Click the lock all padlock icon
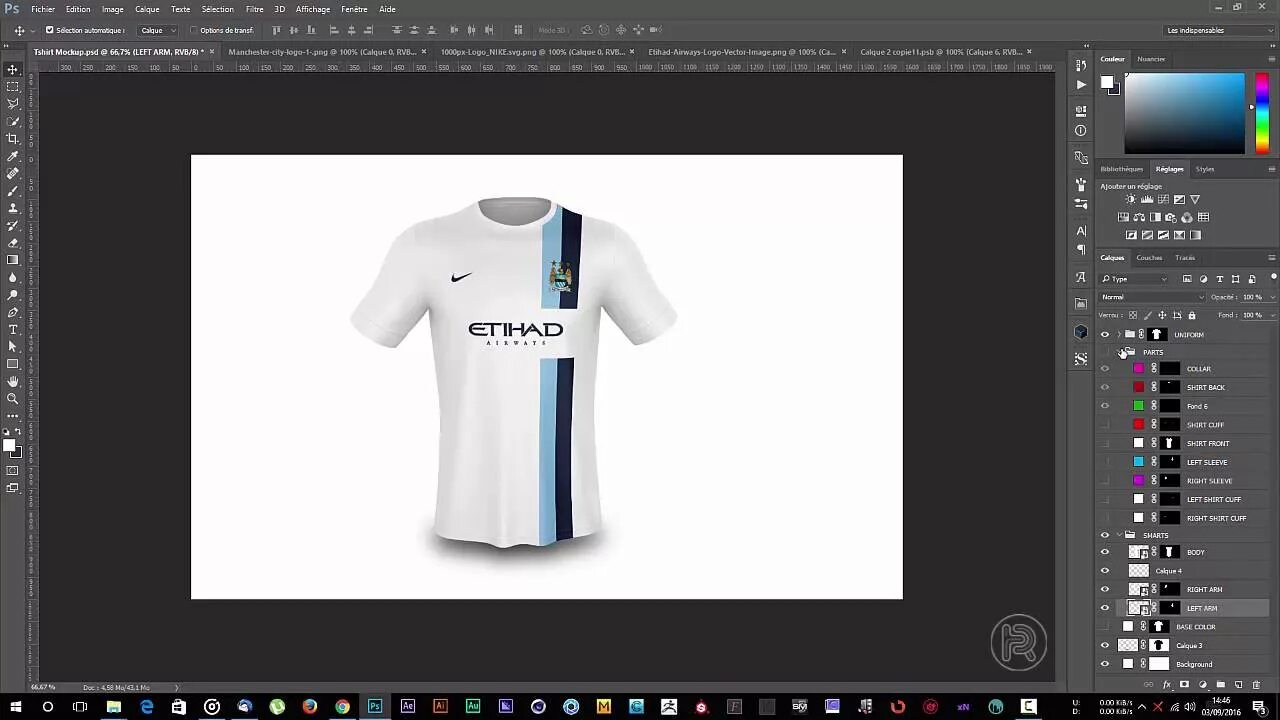1280x720 pixels. point(1192,315)
